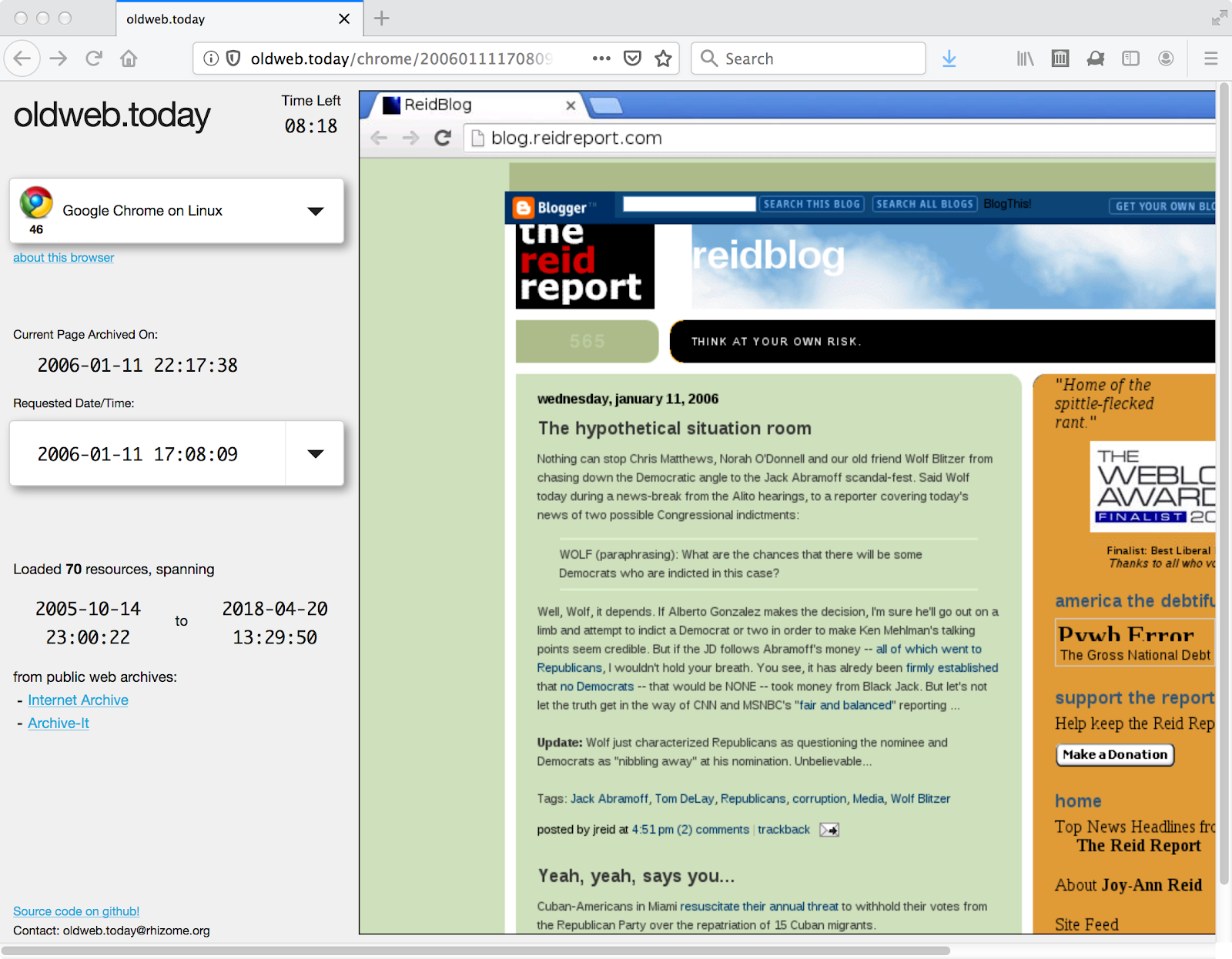1232x959 pixels.
Task: Click 'The hypothetical situation room' post title
Action: [x=675, y=429]
